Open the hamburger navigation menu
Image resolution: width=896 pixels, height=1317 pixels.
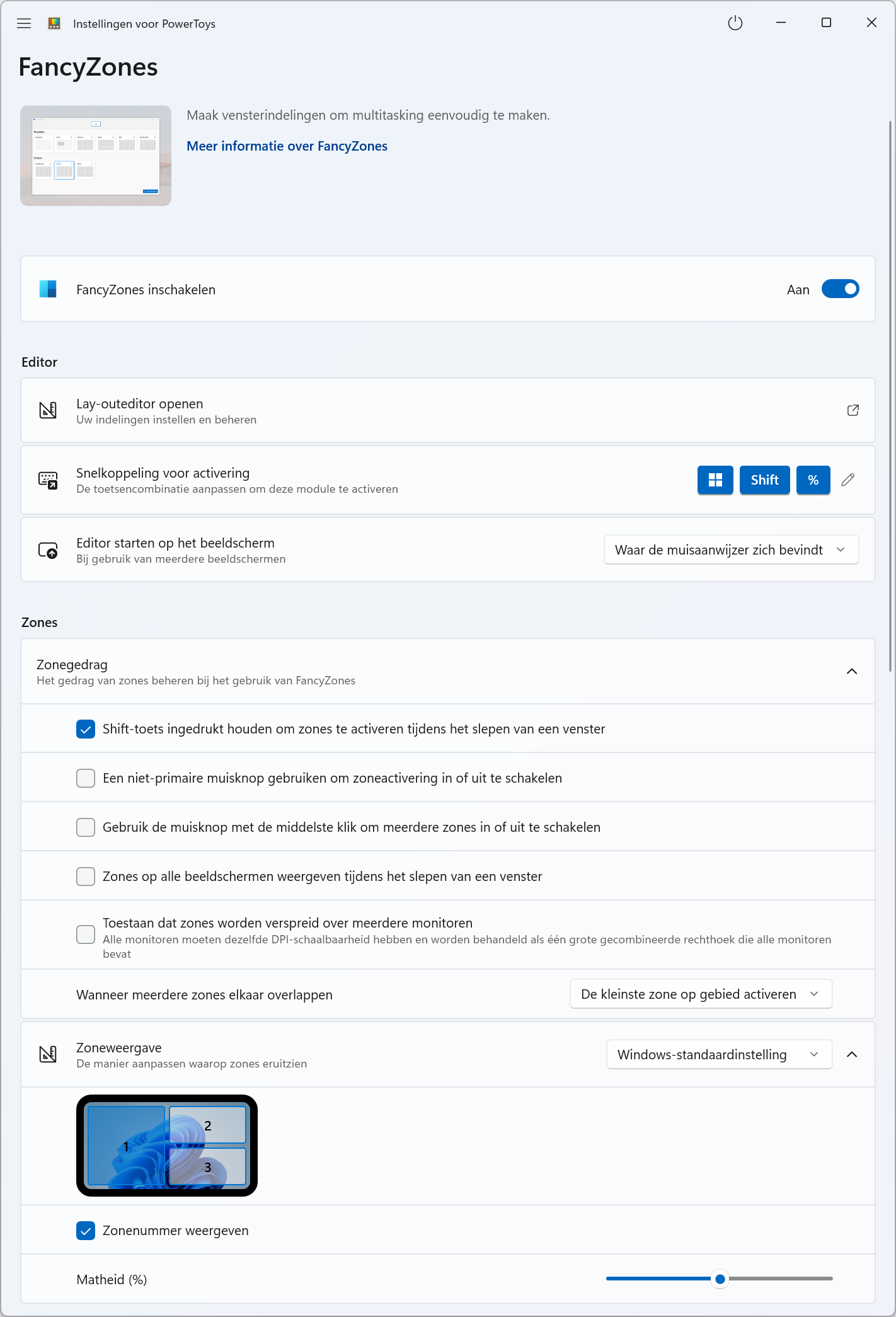pyautogui.click(x=24, y=23)
